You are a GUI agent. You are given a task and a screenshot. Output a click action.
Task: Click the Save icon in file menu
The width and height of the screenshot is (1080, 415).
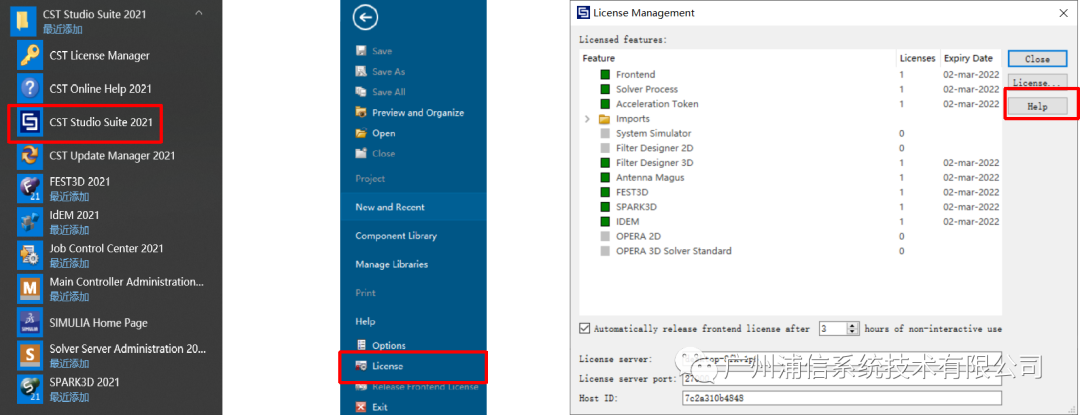tap(360, 51)
